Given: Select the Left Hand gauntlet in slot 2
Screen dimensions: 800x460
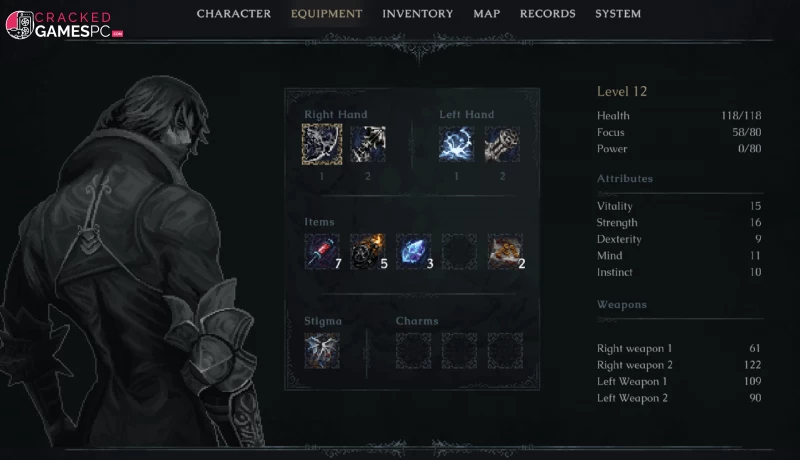Looking at the screenshot, I should 503,144.
